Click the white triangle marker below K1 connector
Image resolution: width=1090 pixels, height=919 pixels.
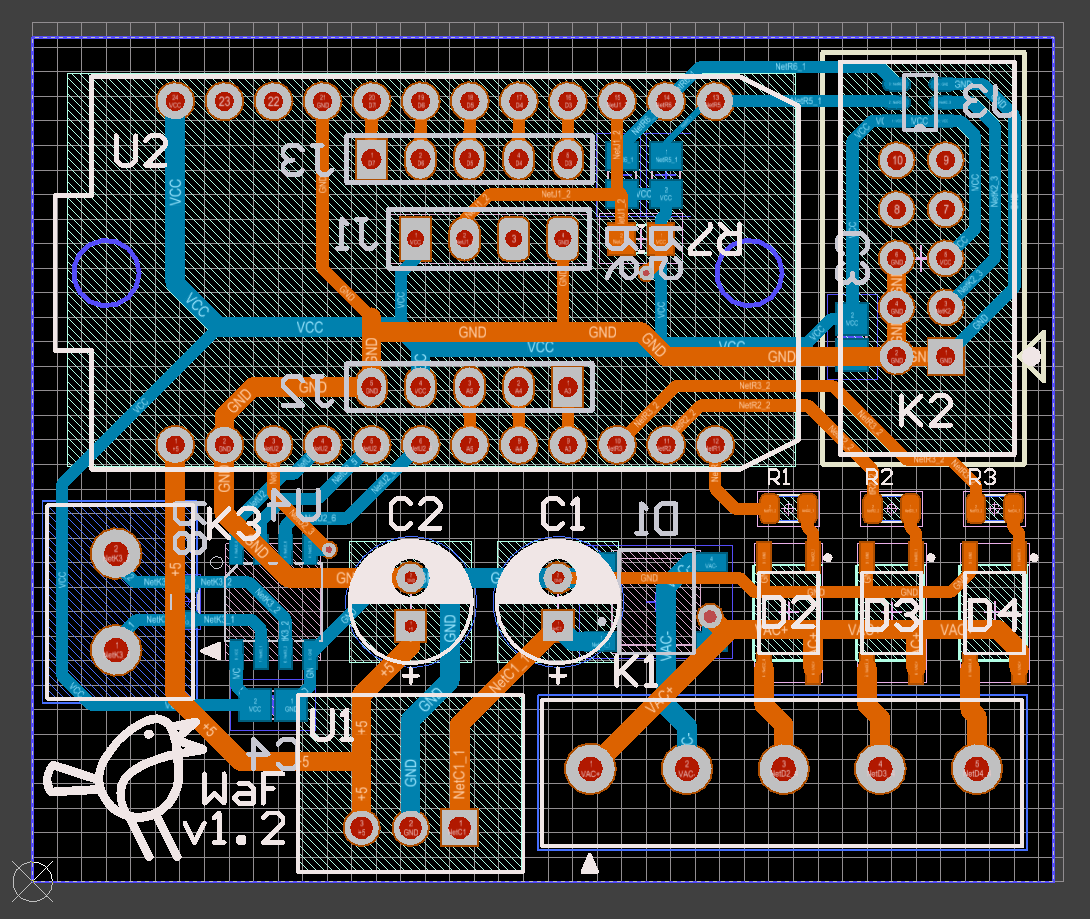590,863
